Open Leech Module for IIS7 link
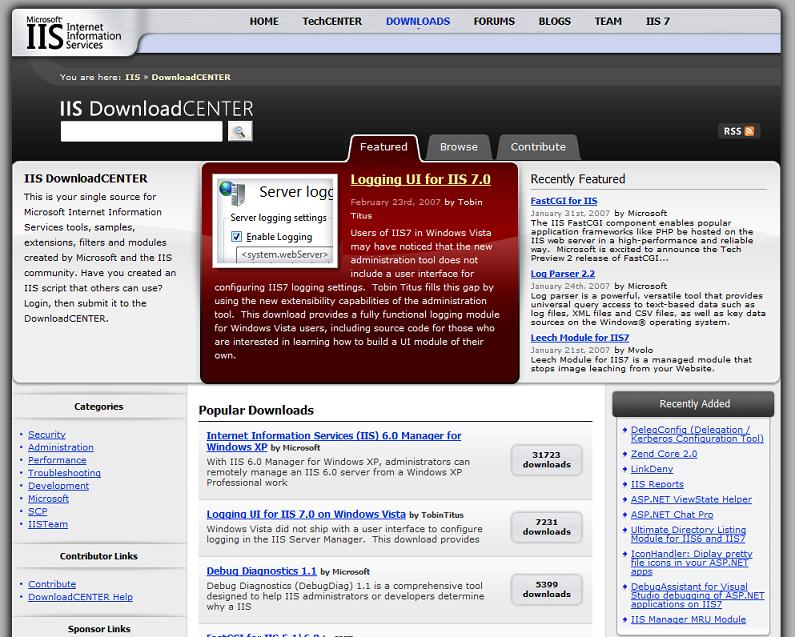 tap(580, 338)
